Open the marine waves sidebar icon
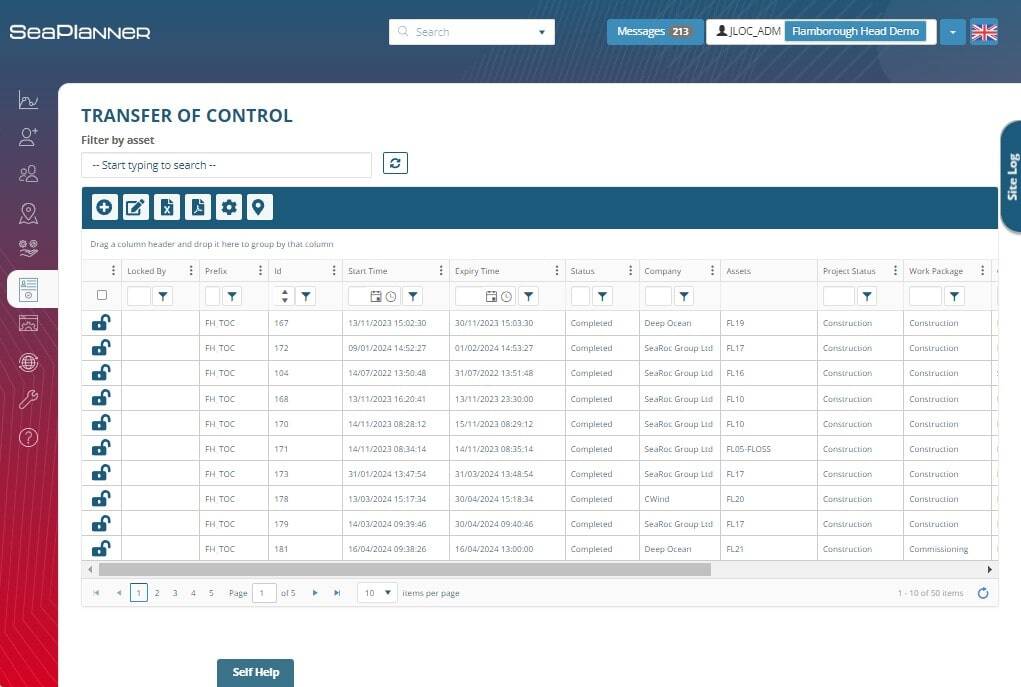The image size is (1021, 687). (x=28, y=248)
